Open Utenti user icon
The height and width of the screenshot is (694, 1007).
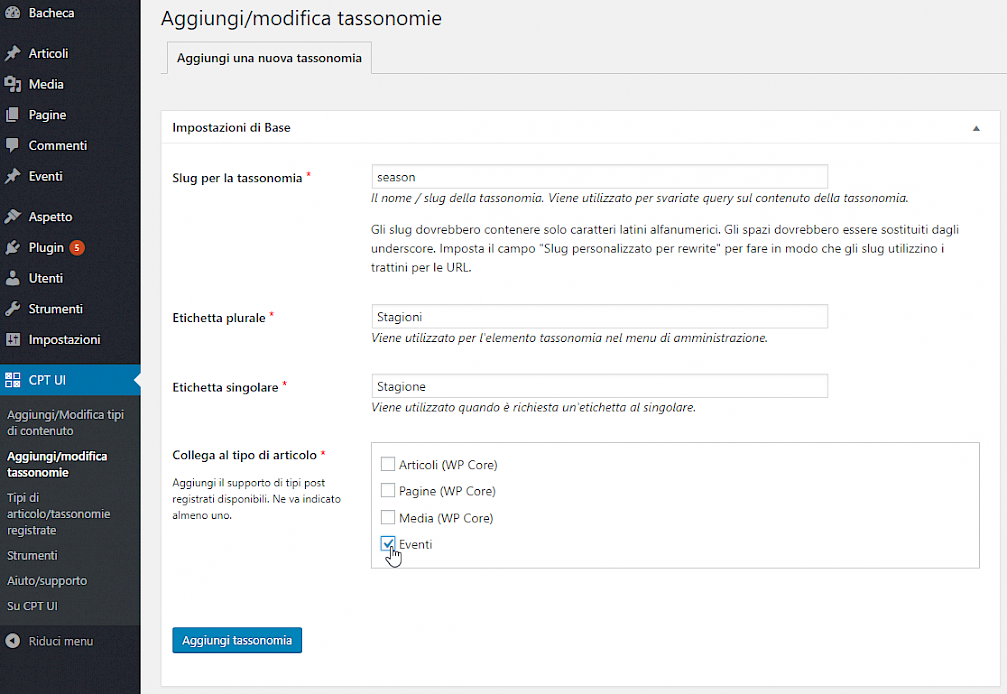(13, 278)
